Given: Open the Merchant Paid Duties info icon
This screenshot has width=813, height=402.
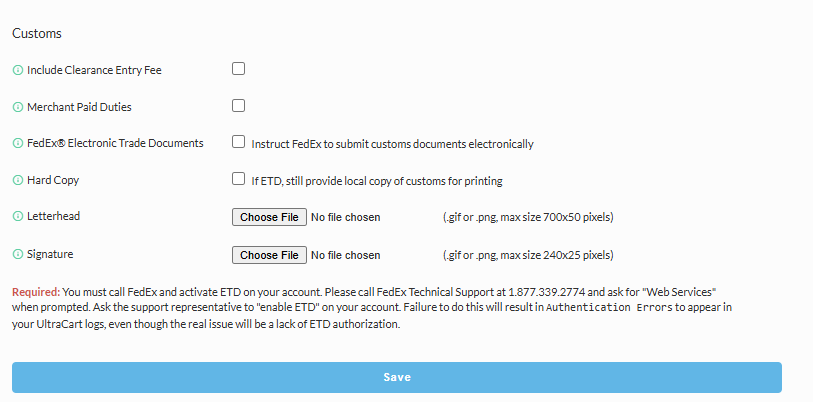Looking at the screenshot, I should click(x=18, y=107).
